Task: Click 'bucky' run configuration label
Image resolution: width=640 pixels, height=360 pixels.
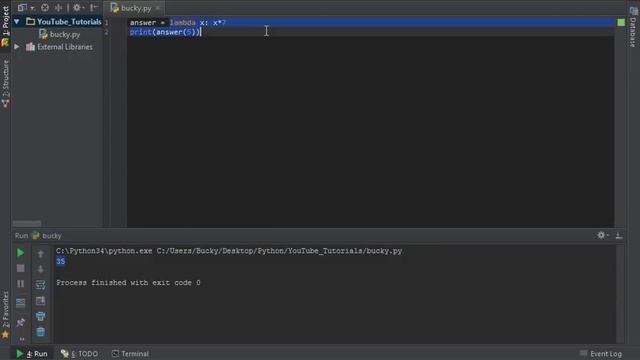Action: click(52, 236)
